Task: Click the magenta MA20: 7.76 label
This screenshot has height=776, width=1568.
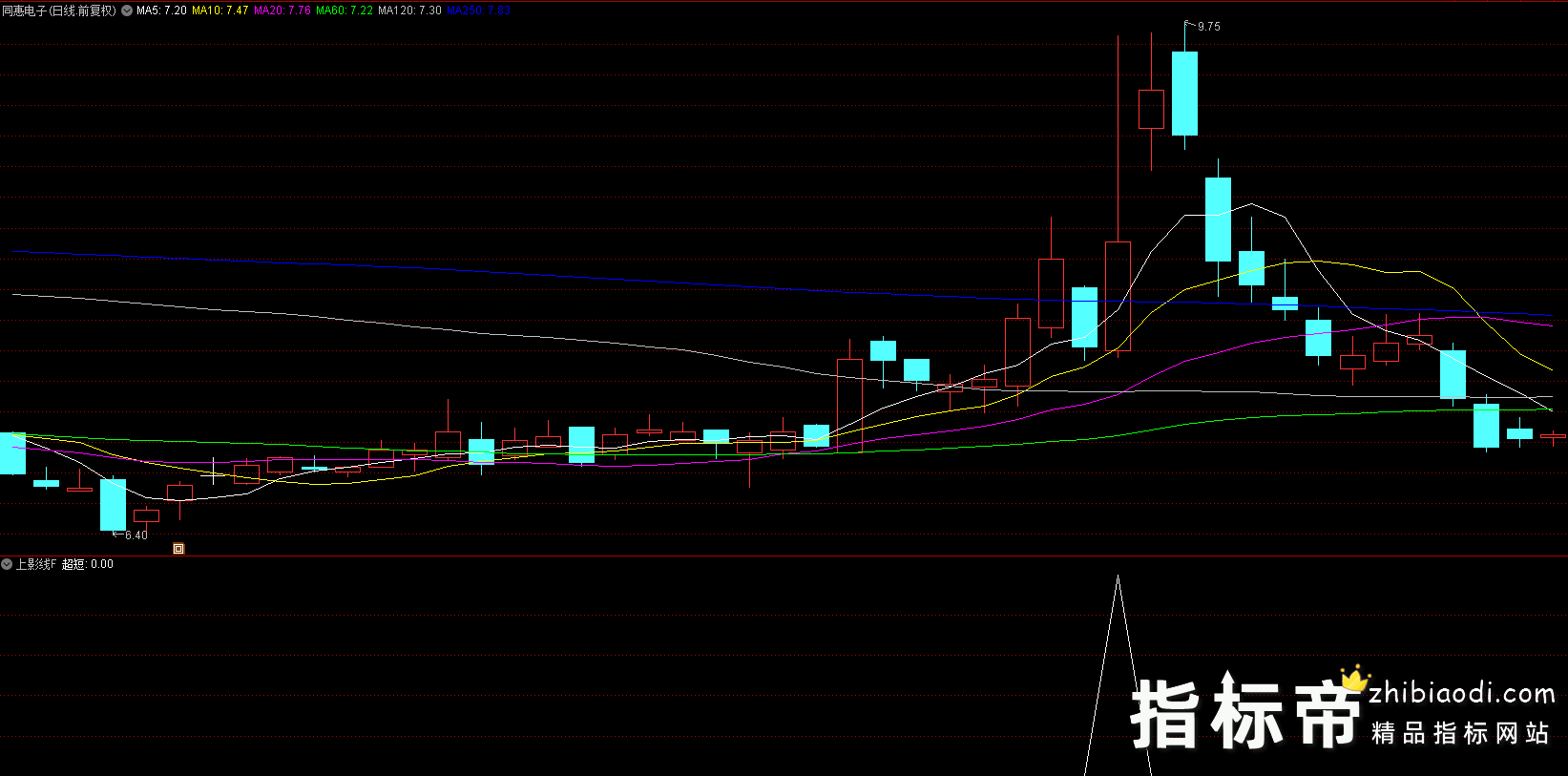Action: pos(282,10)
